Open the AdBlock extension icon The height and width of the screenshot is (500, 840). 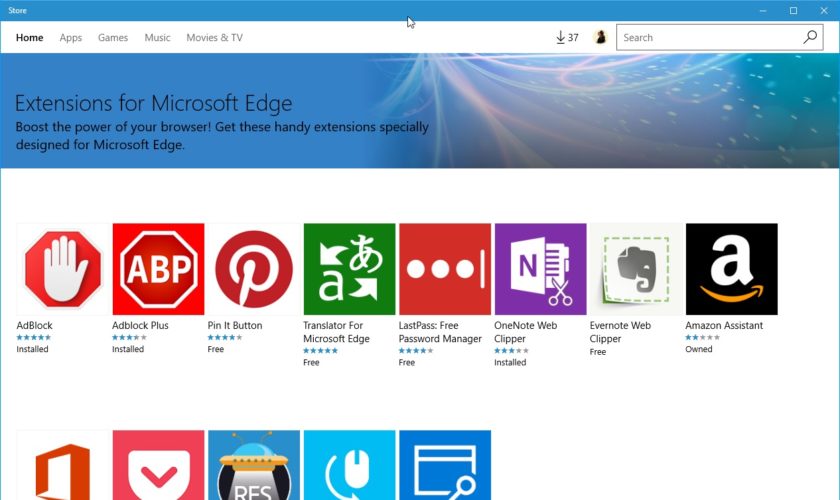click(x=62, y=269)
